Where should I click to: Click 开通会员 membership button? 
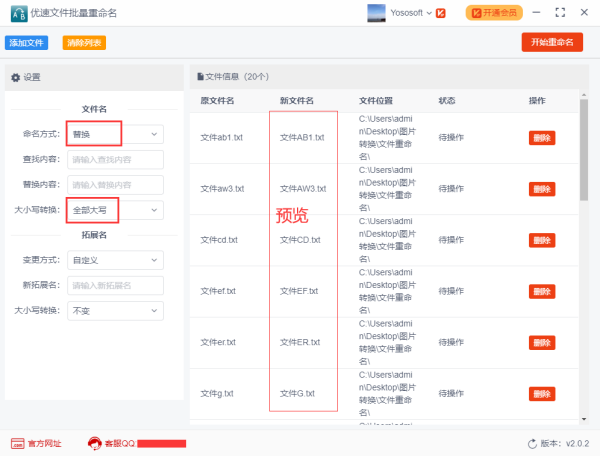click(494, 13)
